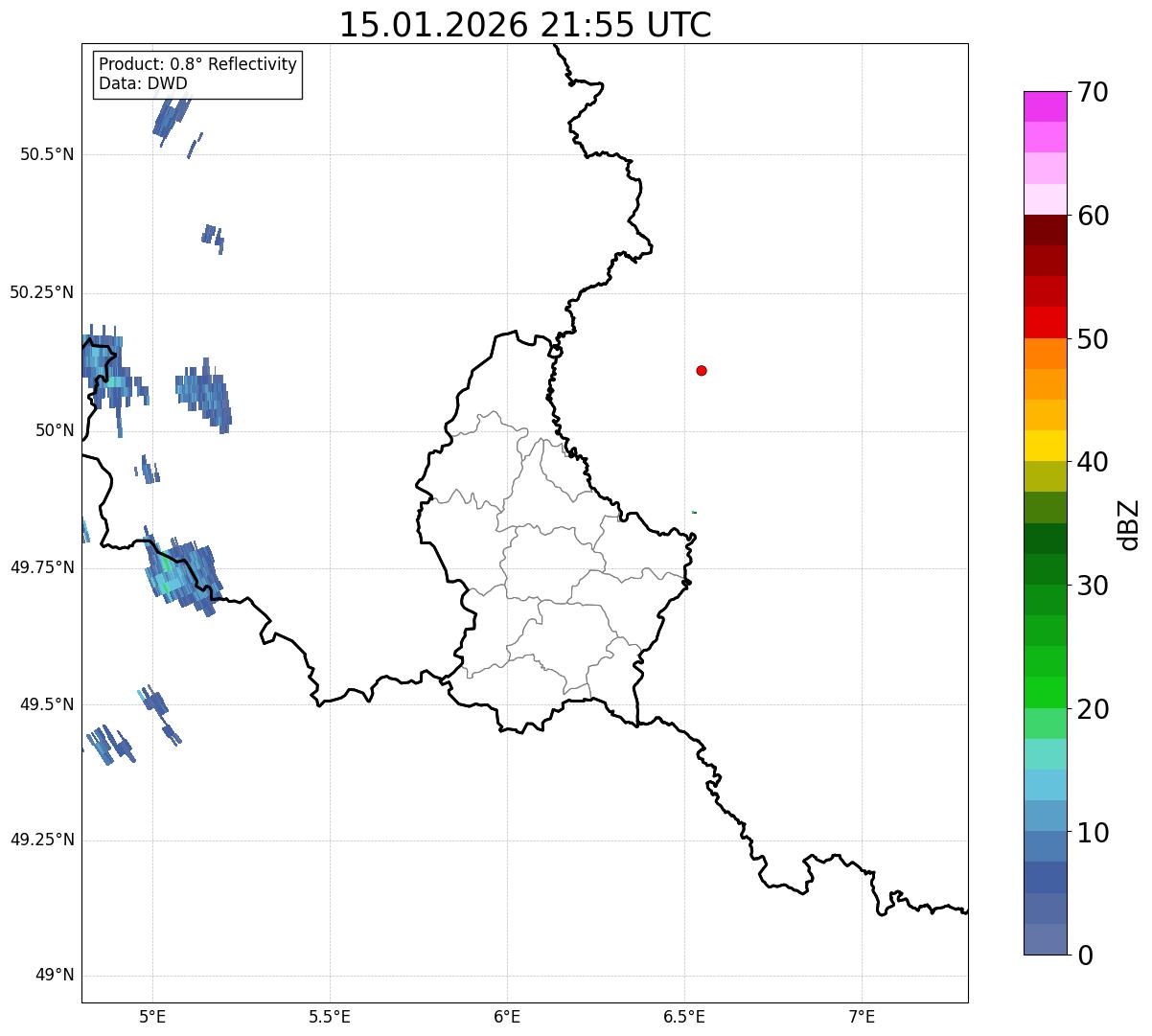This screenshot has height=1036, width=1152.
Task: Click the red station marker dot
Action: pos(702,370)
